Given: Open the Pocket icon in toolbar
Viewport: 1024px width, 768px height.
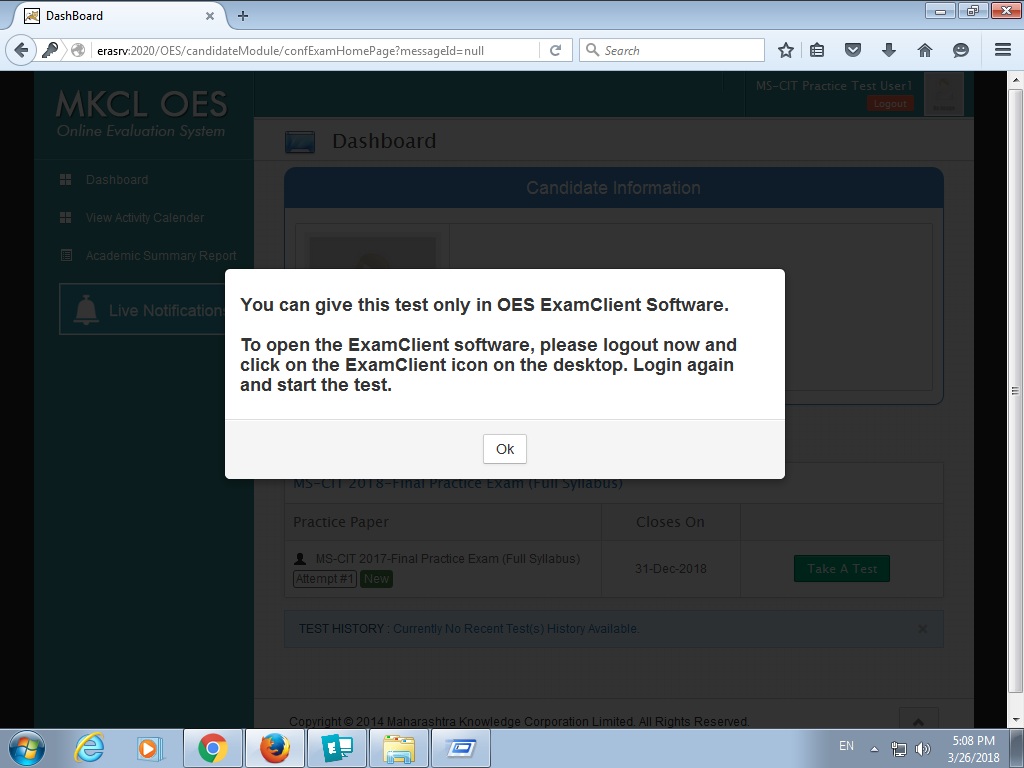Looking at the screenshot, I should point(853,50).
